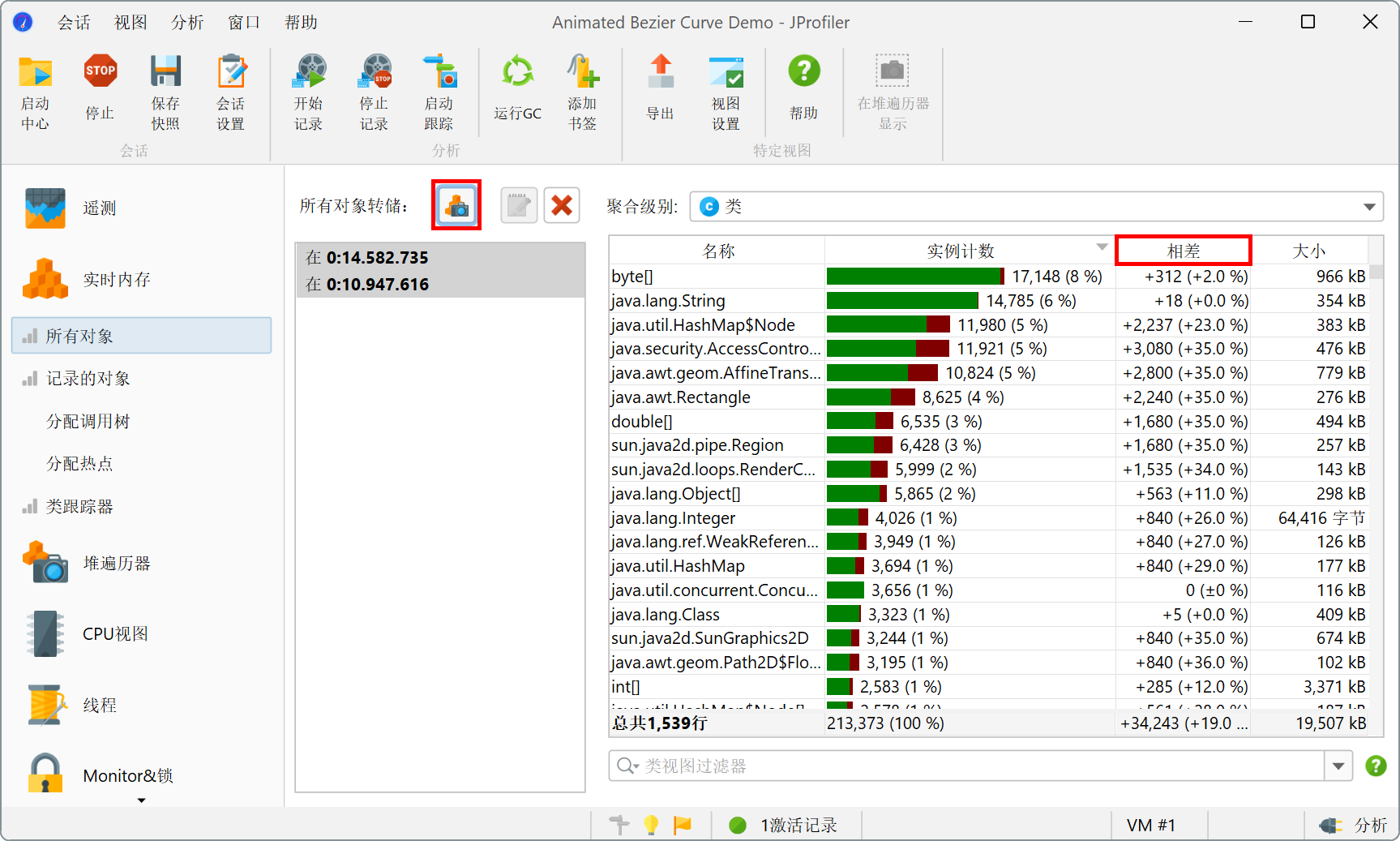Viewport: 1400px width, 841px height.
Task: Select the java.util.HashMap$Node row
Action: pyautogui.click(x=988, y=325)
